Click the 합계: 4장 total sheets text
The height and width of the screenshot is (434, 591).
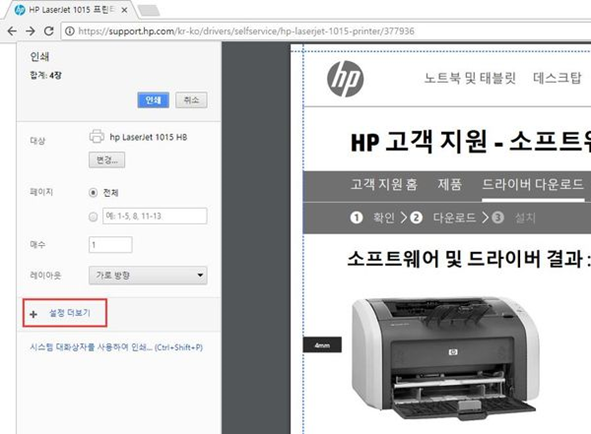46,75
